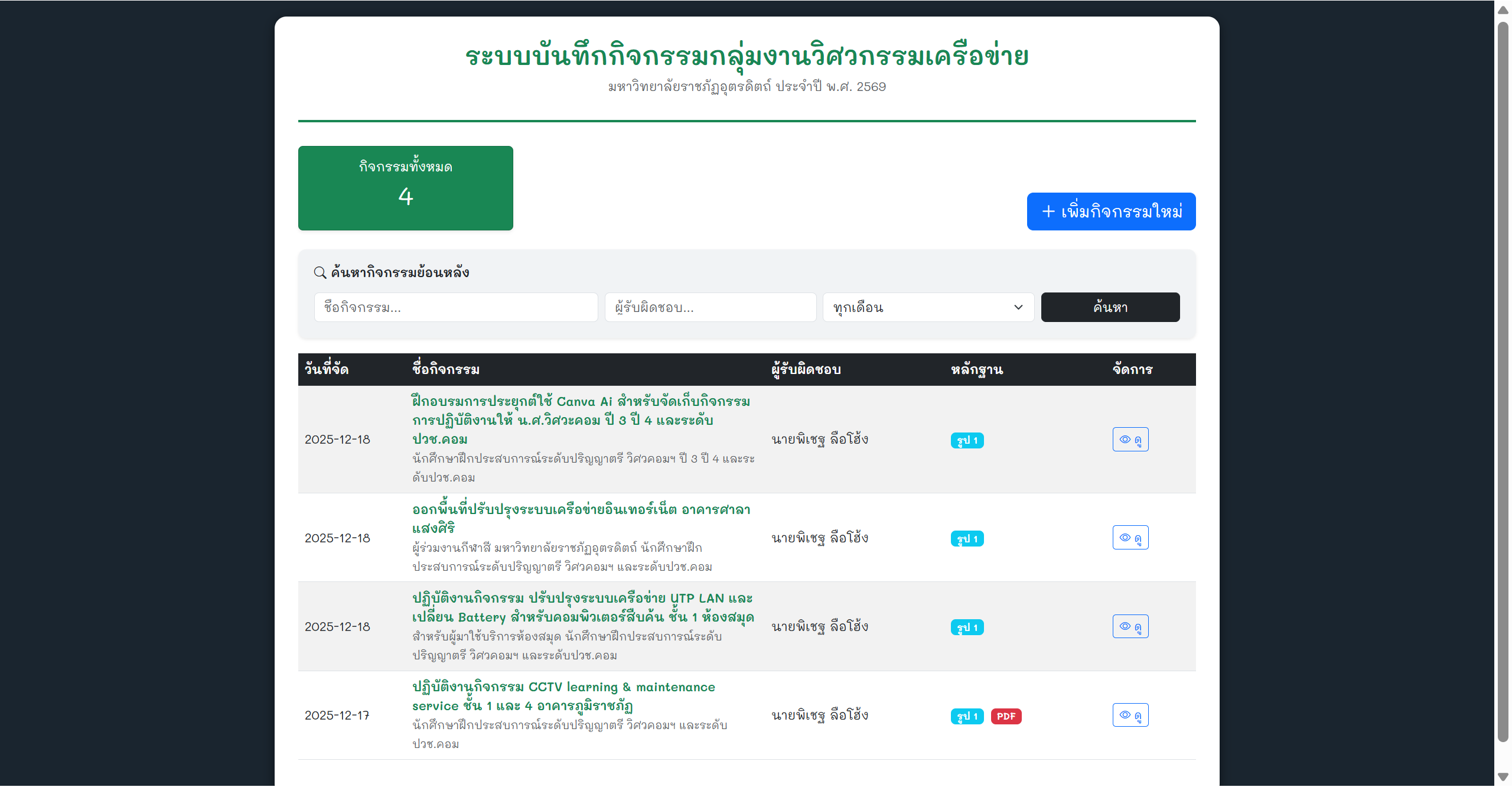Open the ทุกเดือน month dropdown
This screenshot has height=787, width=1512.
click(928, 307)
